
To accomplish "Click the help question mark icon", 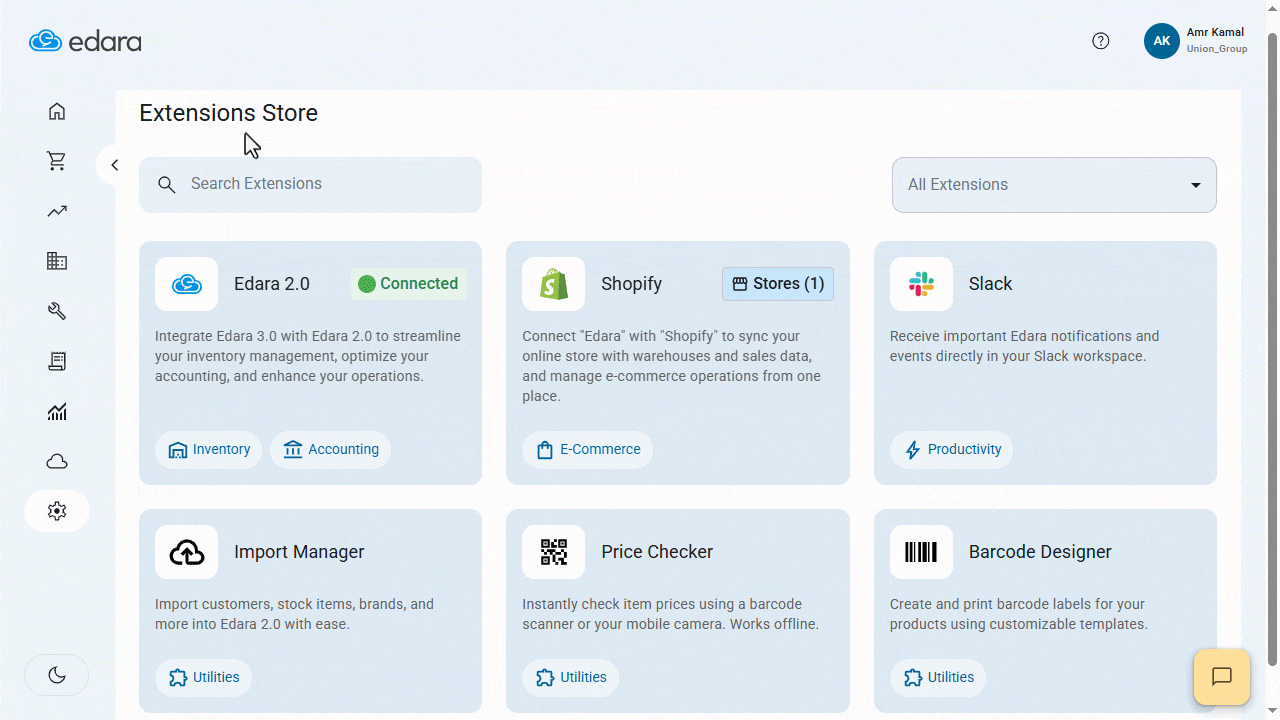I will [1101, 41].
